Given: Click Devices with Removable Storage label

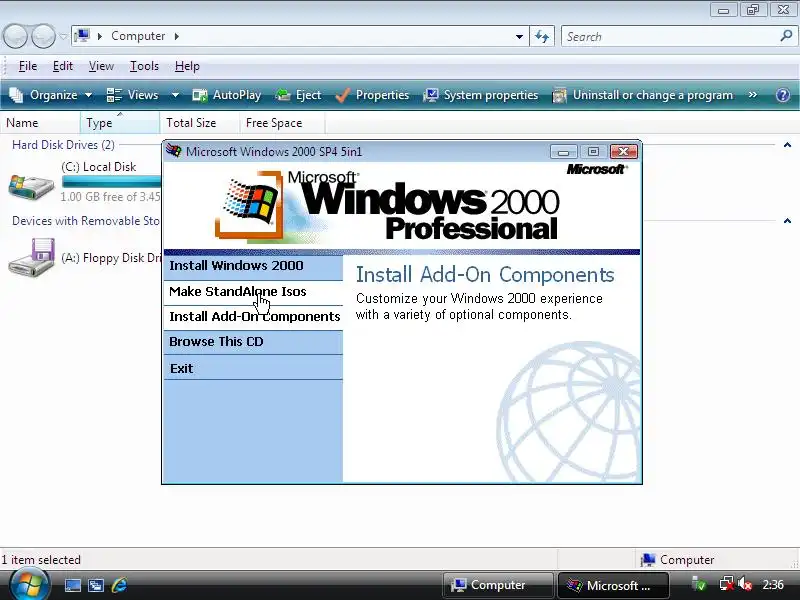Looking at the screenshot, I should click(85, 221).
